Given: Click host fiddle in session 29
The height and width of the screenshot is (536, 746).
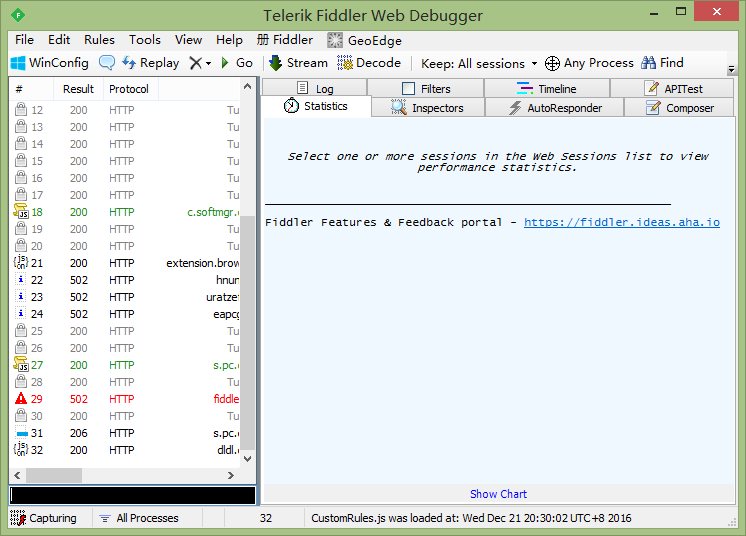Looking at the screenshot, I should tap(226, 399).
